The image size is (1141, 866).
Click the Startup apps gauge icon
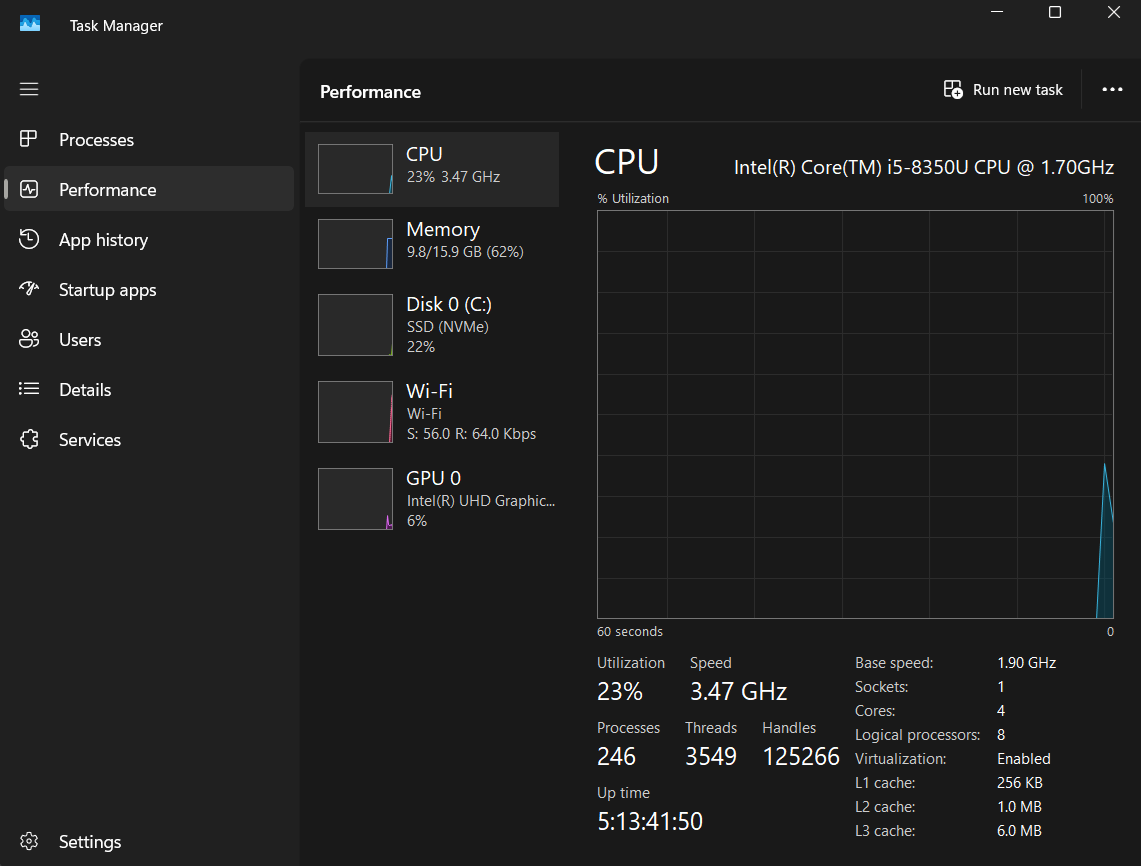[28, 289]
